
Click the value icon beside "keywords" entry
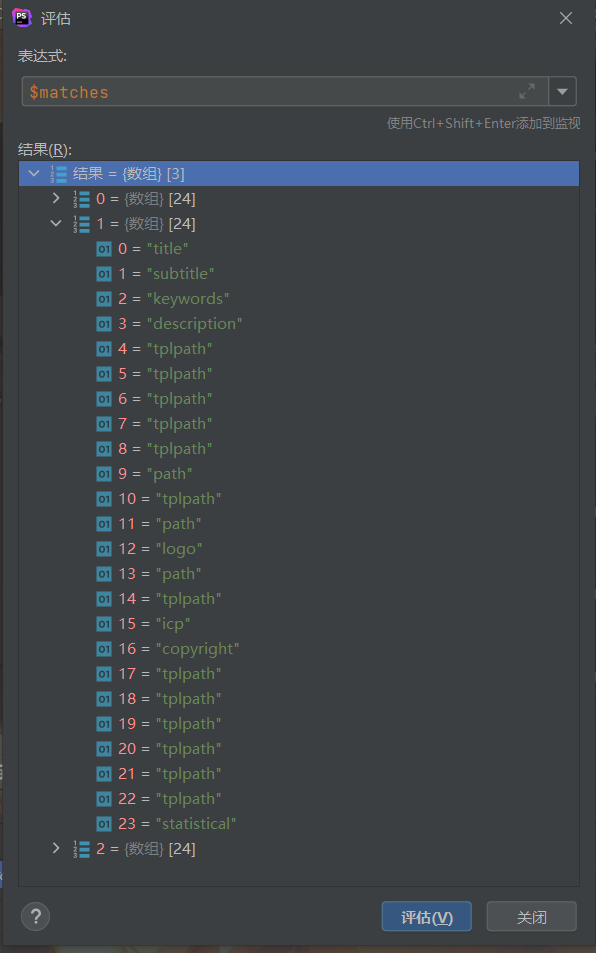(104, 298)
